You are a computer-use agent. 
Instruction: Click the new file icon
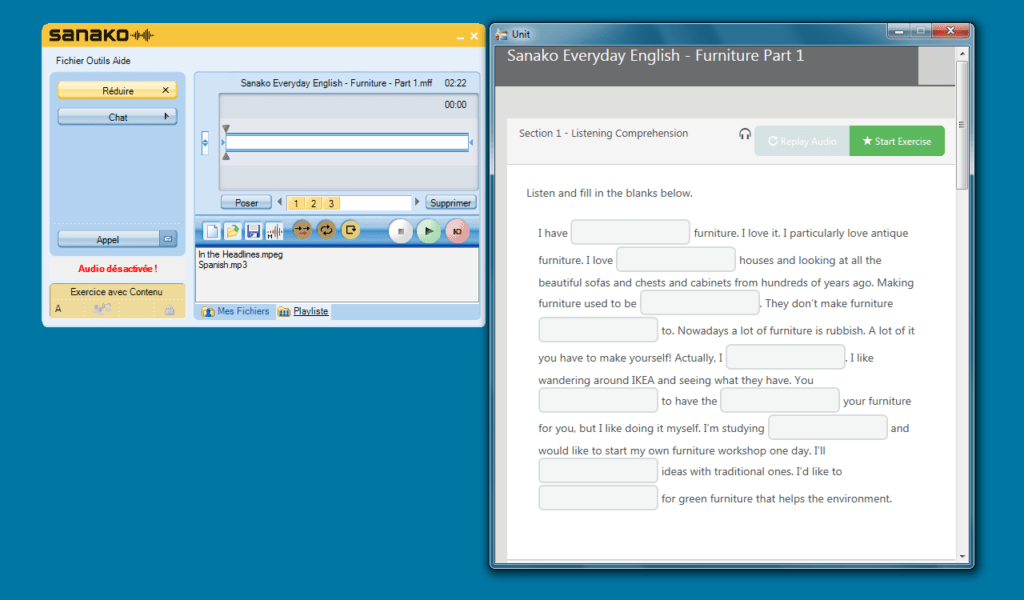pyautogui.click(x=212, y=231)
